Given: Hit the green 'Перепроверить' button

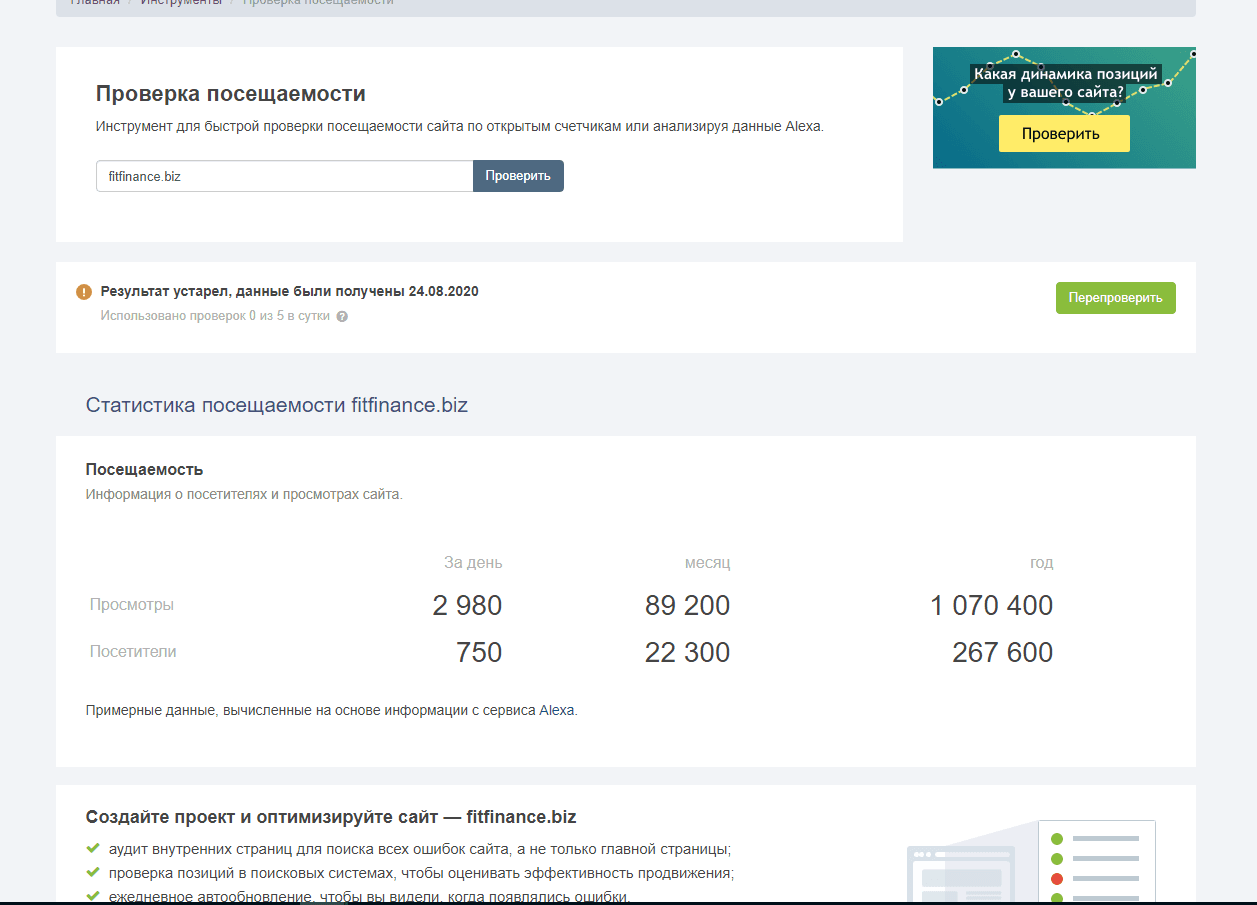Looking at the screenshot, I should pyautogui.click(x=1115, y=298).
